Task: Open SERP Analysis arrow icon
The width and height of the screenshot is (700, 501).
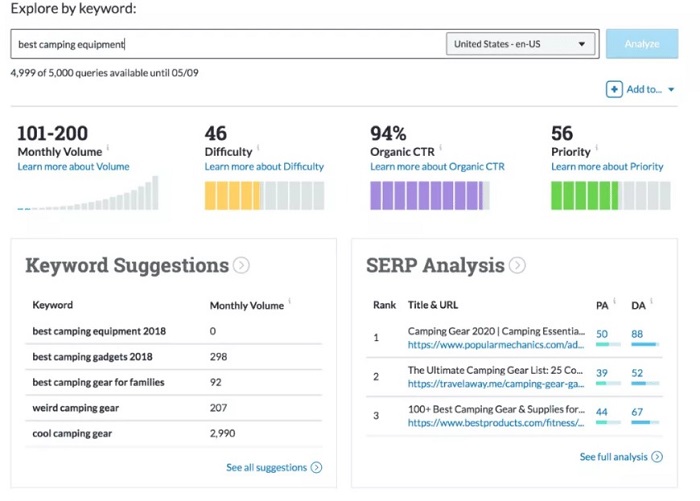Action: pyautogui.click(x=517, y=266)
